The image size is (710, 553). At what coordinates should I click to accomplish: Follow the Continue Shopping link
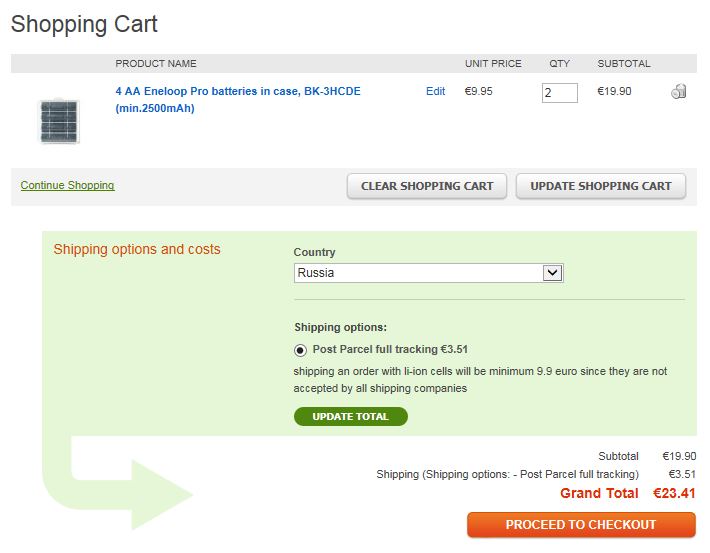point(67,185)
